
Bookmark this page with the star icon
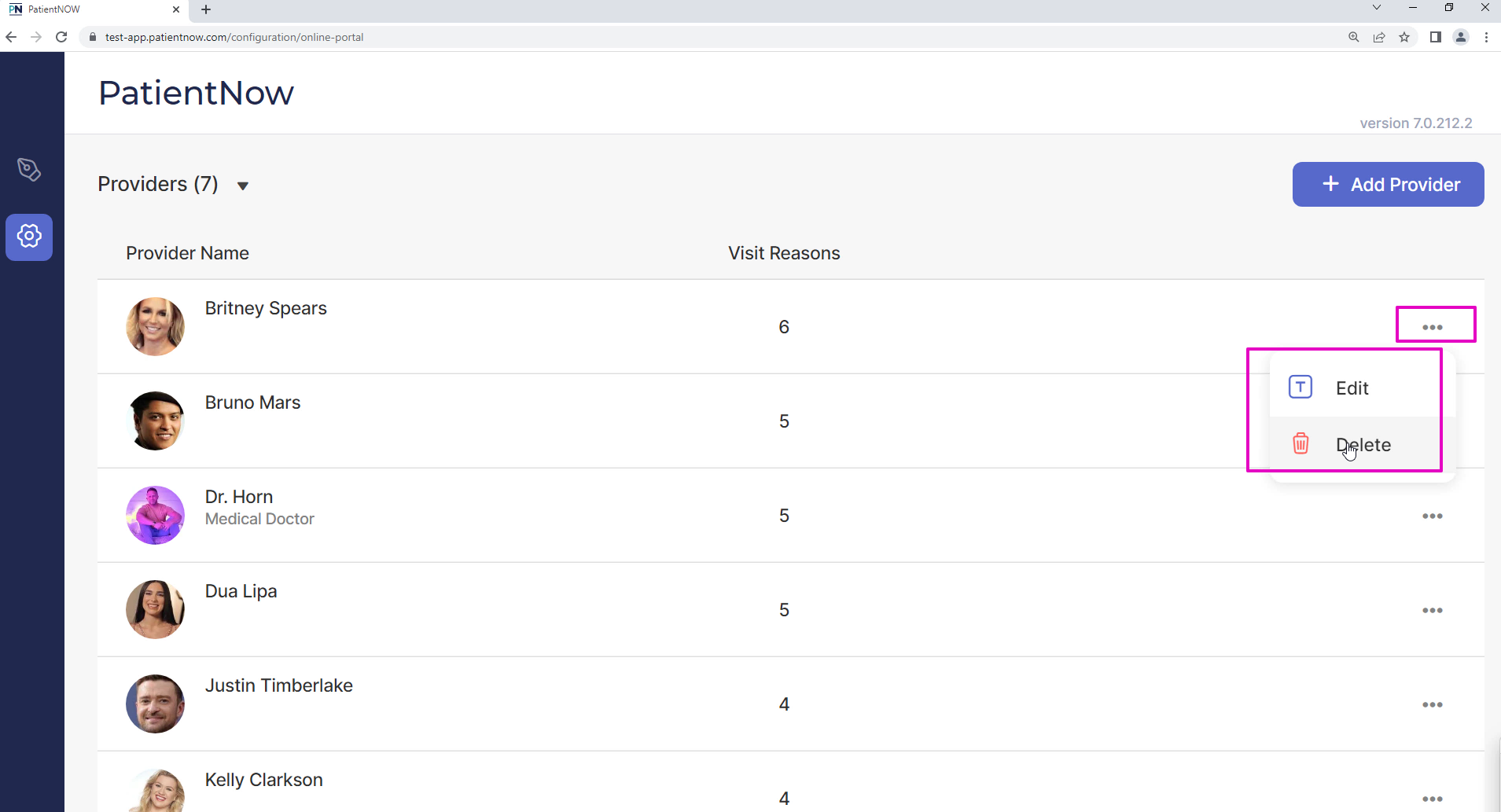pos(1404,37)
